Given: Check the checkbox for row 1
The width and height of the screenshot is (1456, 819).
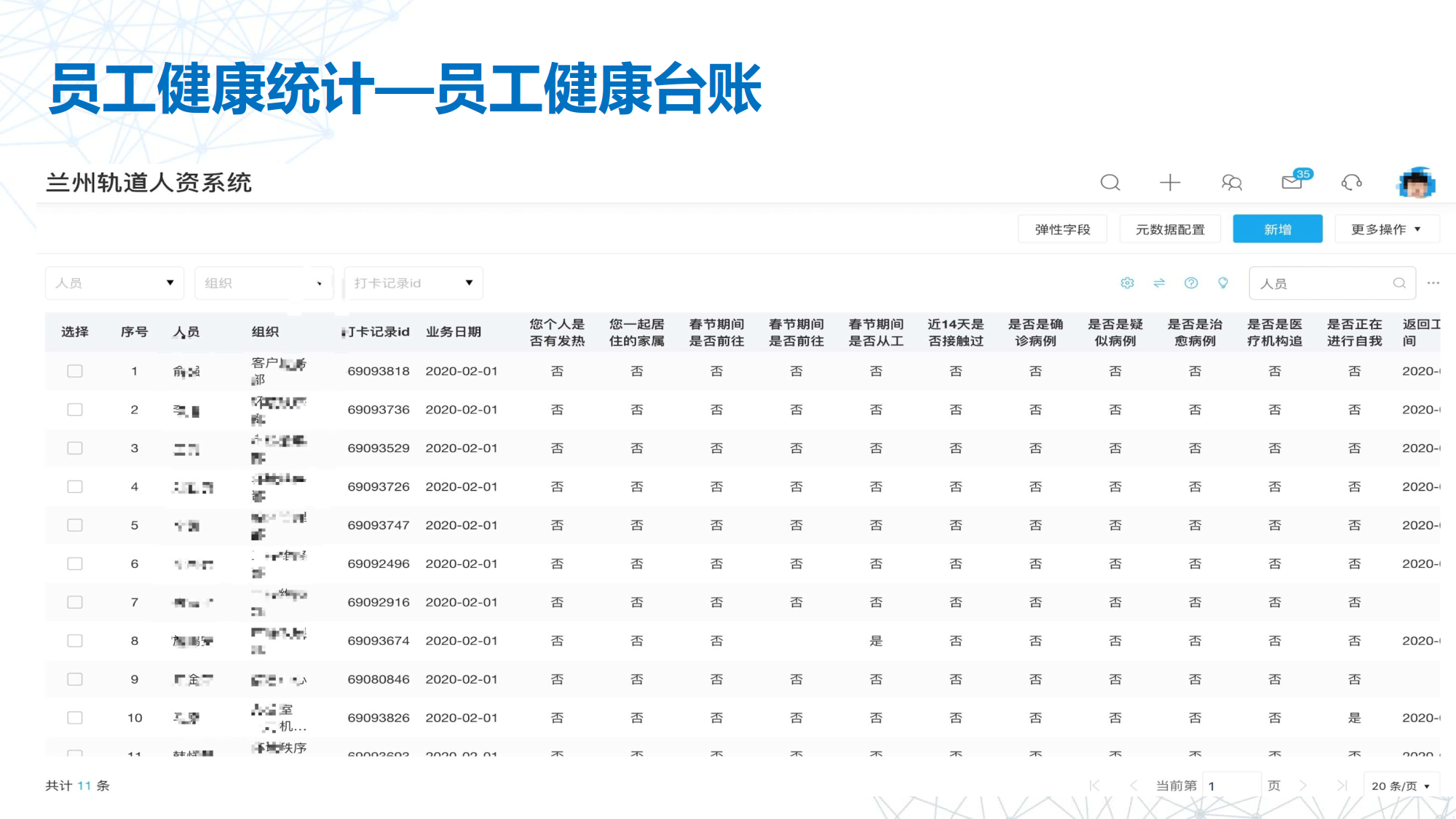Looking at the screenshot, I should [75, 371].
